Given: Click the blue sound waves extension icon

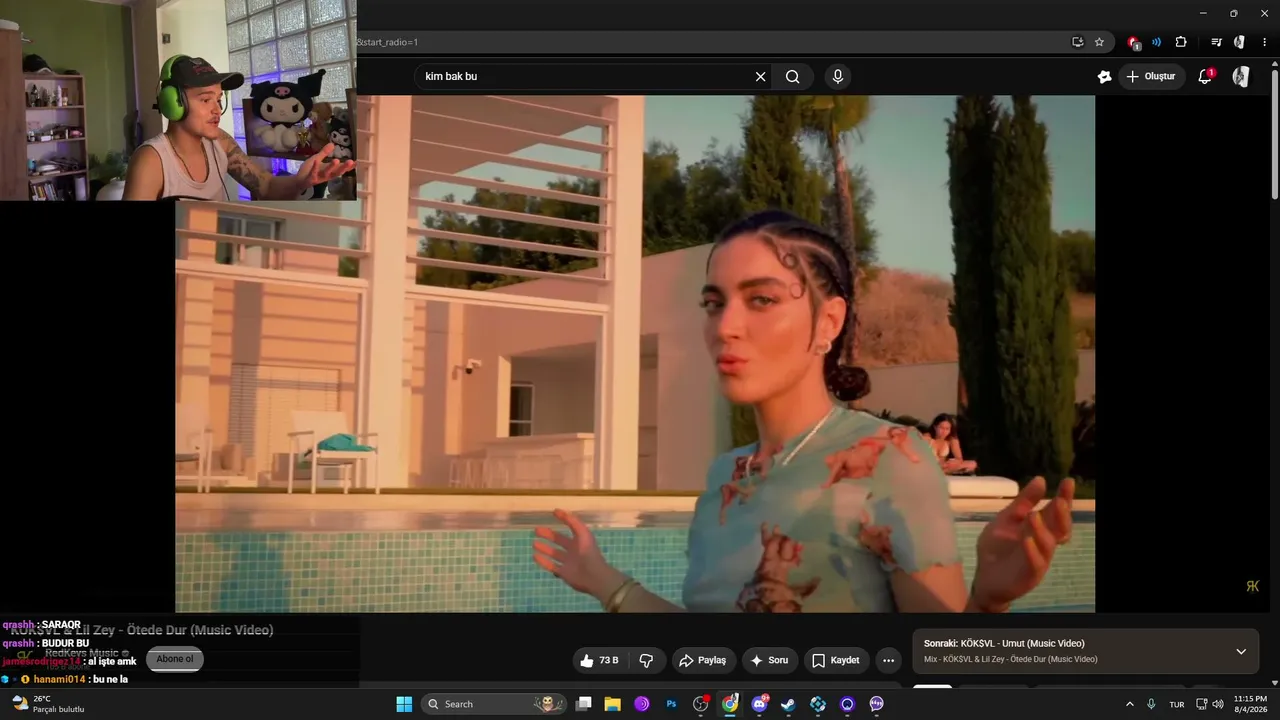Looking at the screenshot, I should point(1156,42).
